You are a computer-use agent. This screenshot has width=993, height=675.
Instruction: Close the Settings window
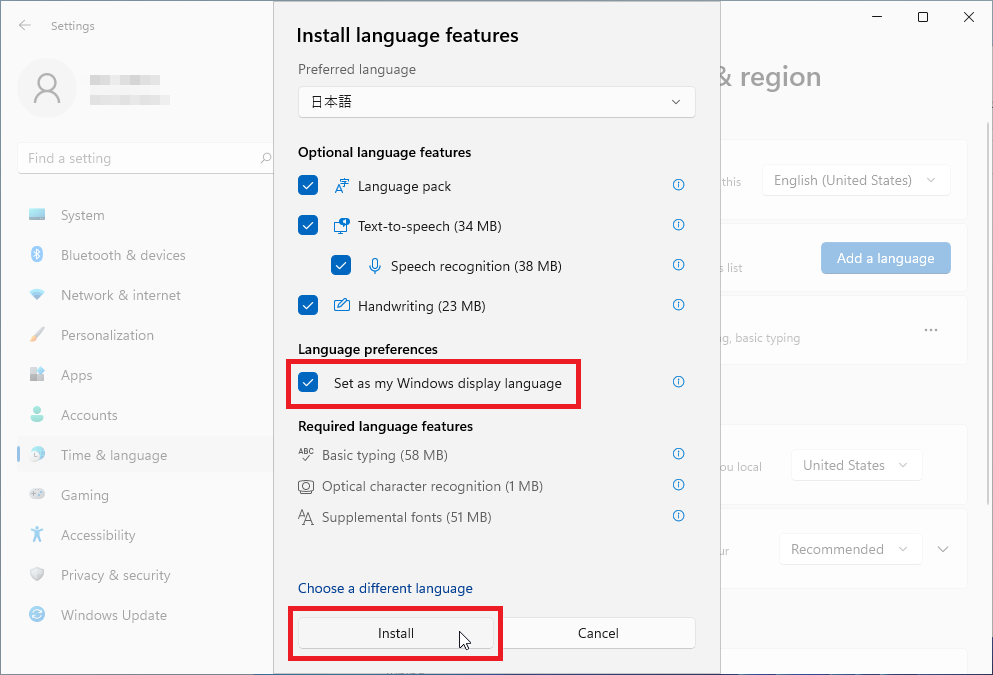(x=969, y=17)
